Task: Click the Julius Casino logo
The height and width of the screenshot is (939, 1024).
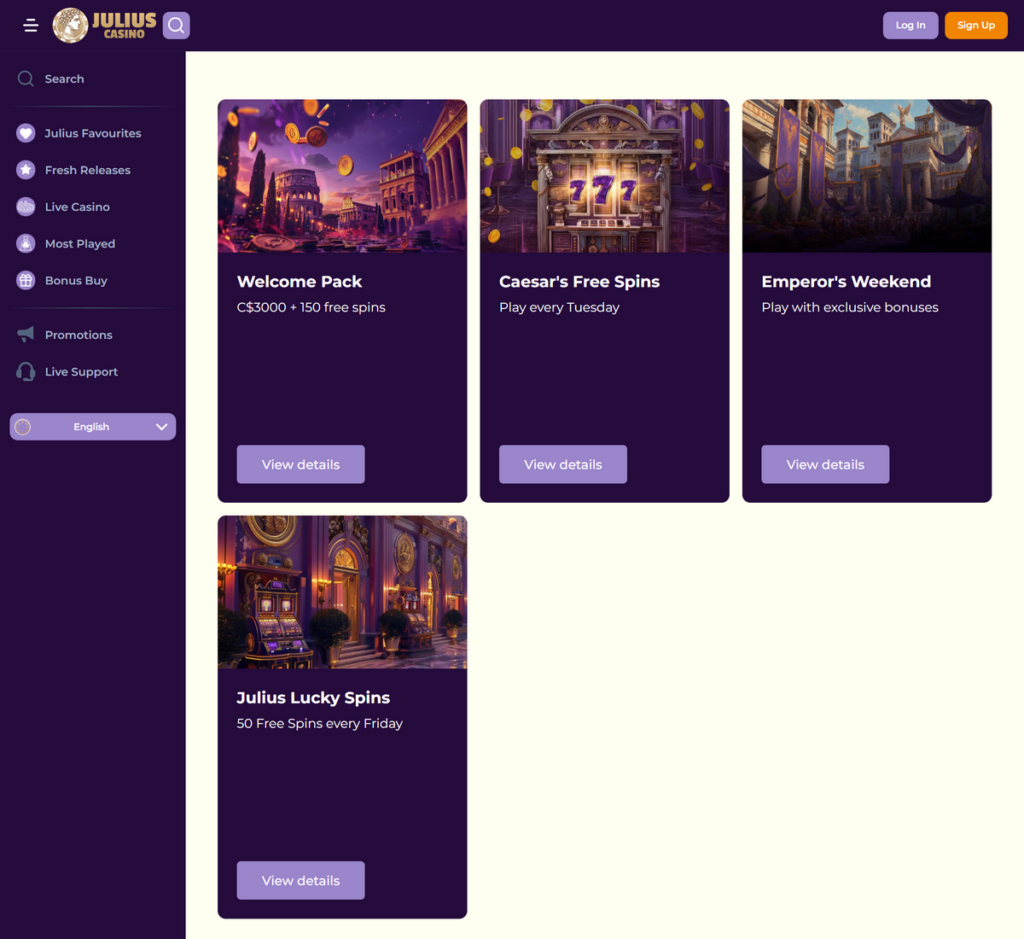Action: click(x=105, y=25)
